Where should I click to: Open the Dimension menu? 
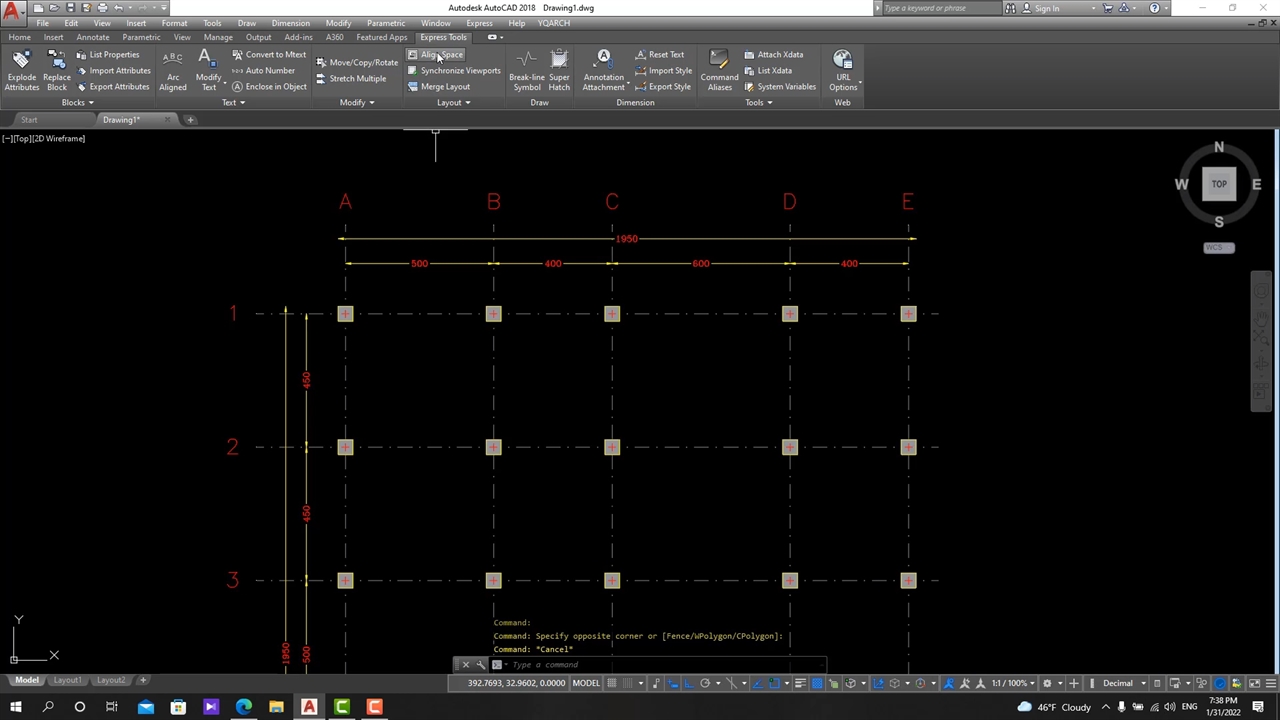[x=290, y=23]
